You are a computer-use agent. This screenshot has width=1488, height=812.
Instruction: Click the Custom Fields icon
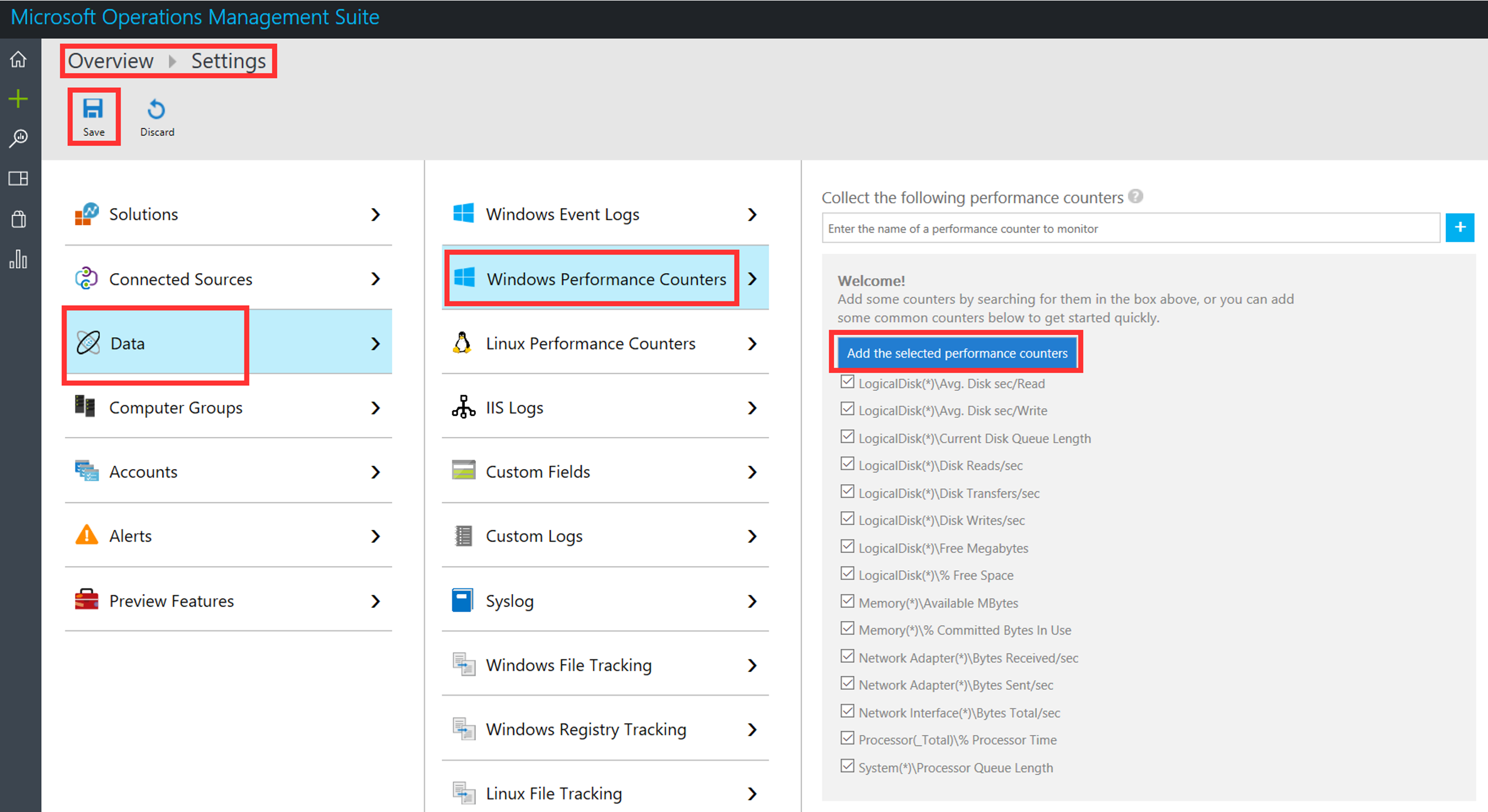click(x=464, y=470)
